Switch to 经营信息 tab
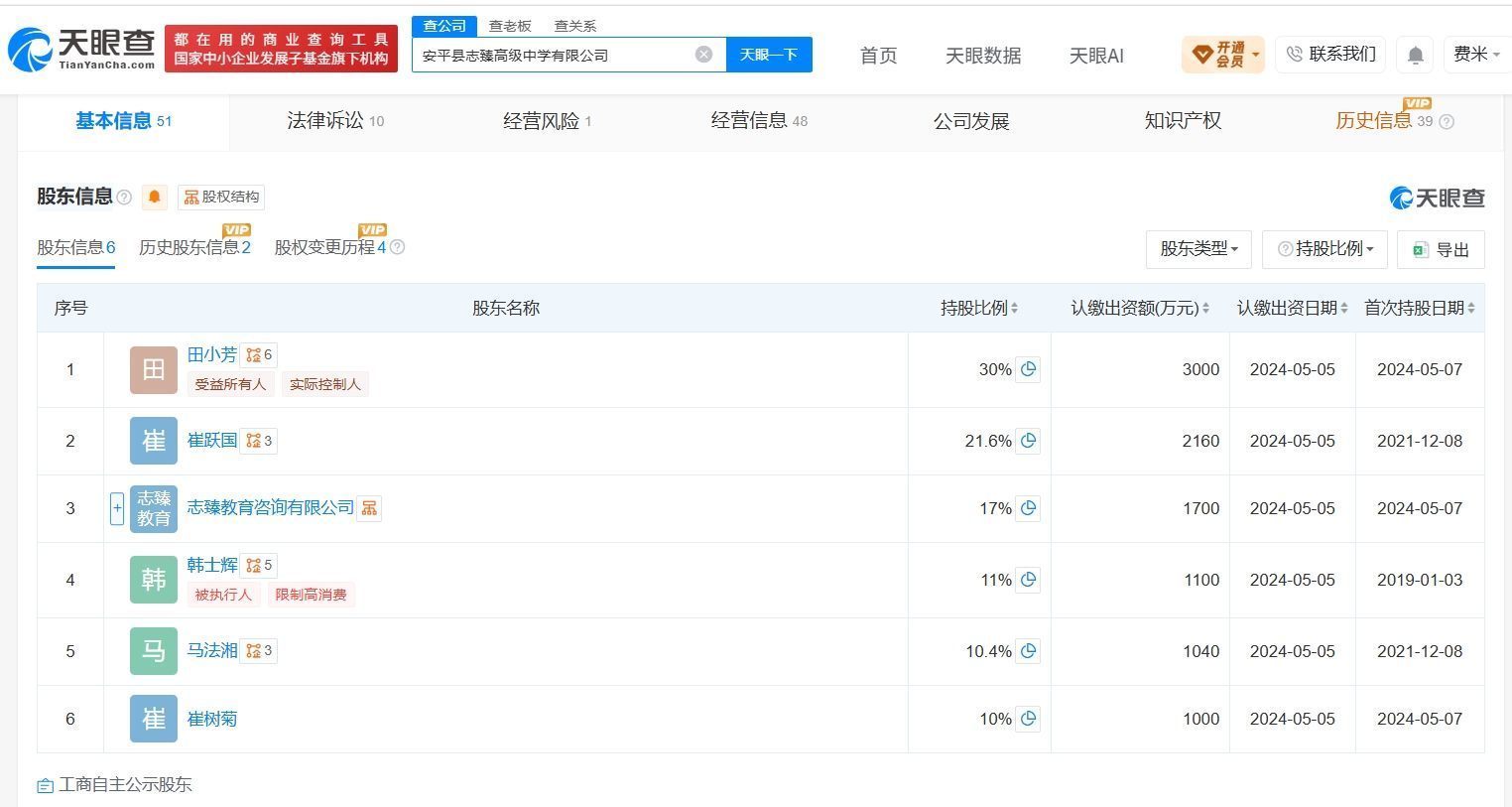Image resolution: width=1512 pixels, height=807 pixels. (759, 121)
